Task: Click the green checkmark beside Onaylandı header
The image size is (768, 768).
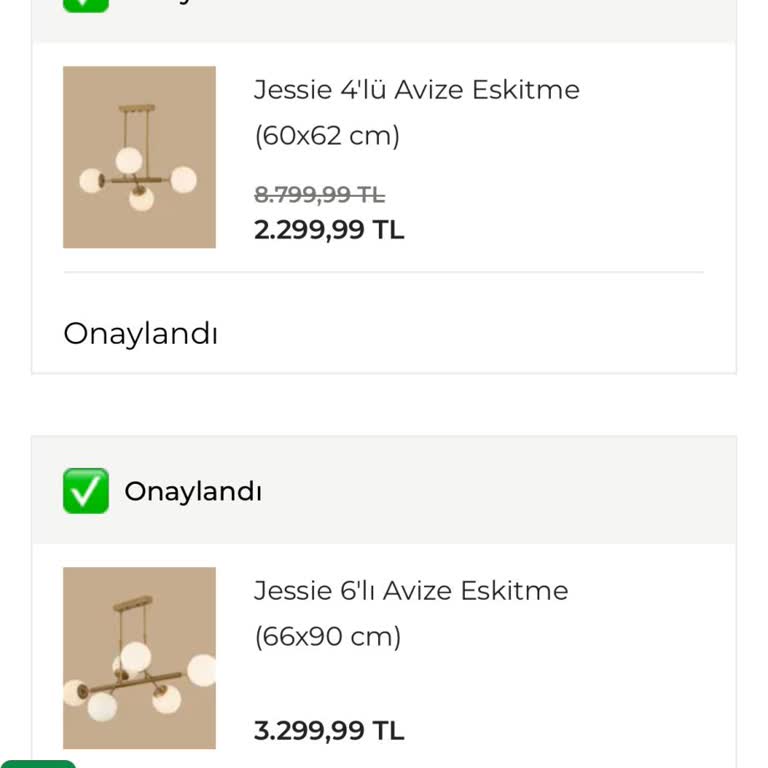Action: 86,491
